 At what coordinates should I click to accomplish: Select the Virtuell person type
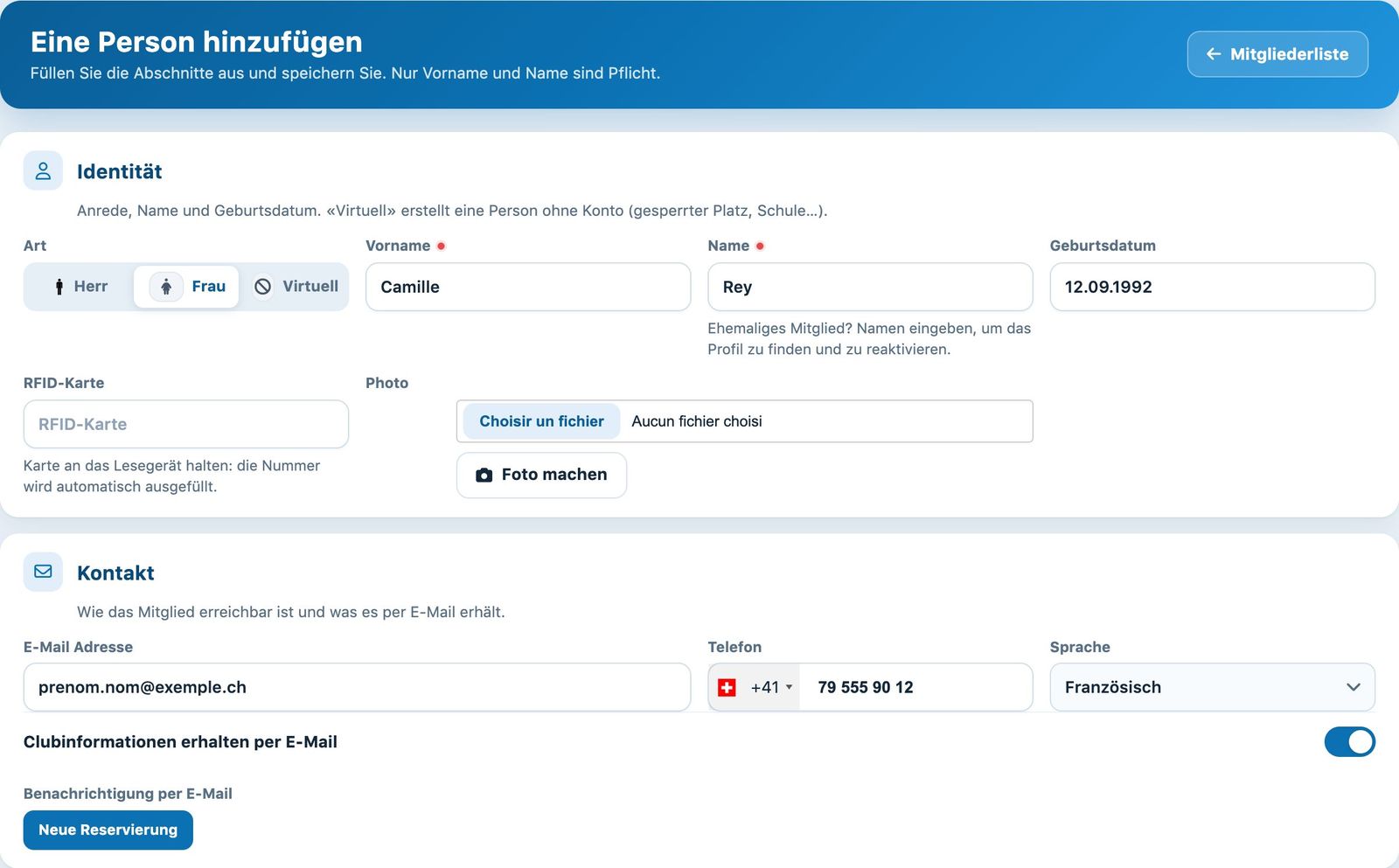(296, 287)
